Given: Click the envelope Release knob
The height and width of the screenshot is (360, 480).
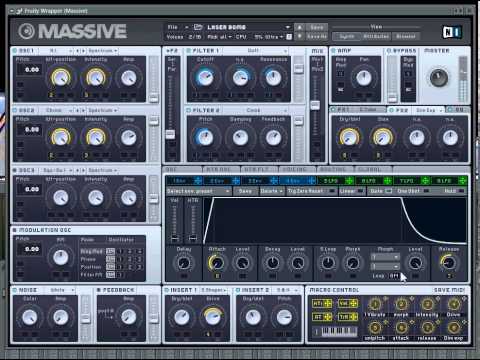Looking at the screenshot, I should point(449,263).
